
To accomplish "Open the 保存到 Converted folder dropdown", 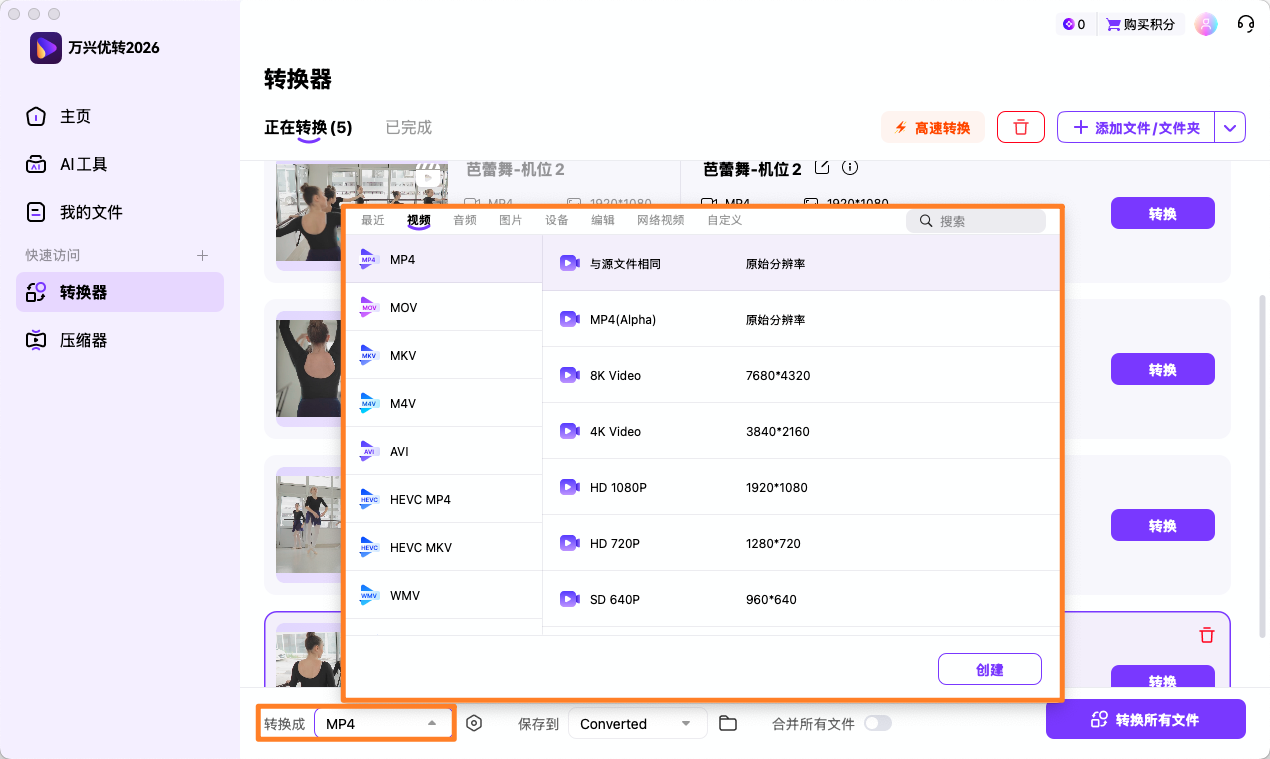I will click(637, 722).
